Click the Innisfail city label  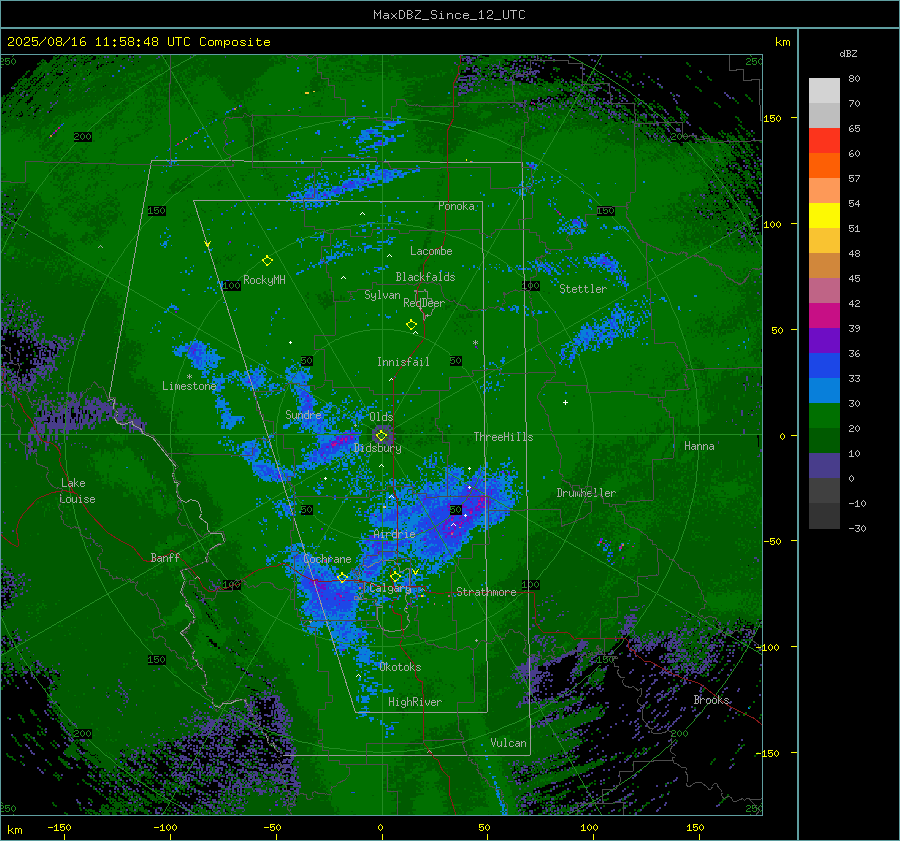point(403,362)
